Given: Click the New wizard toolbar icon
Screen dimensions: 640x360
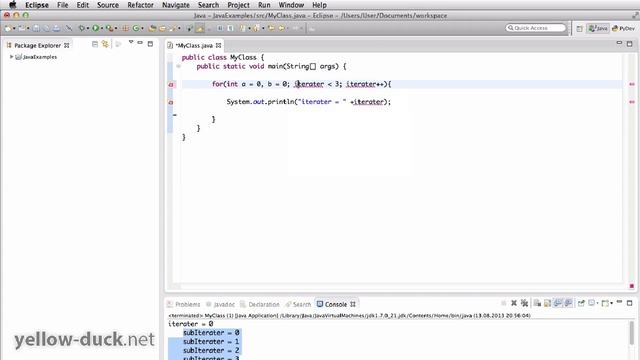Looking at the screenshot, I should click(8, 29).
